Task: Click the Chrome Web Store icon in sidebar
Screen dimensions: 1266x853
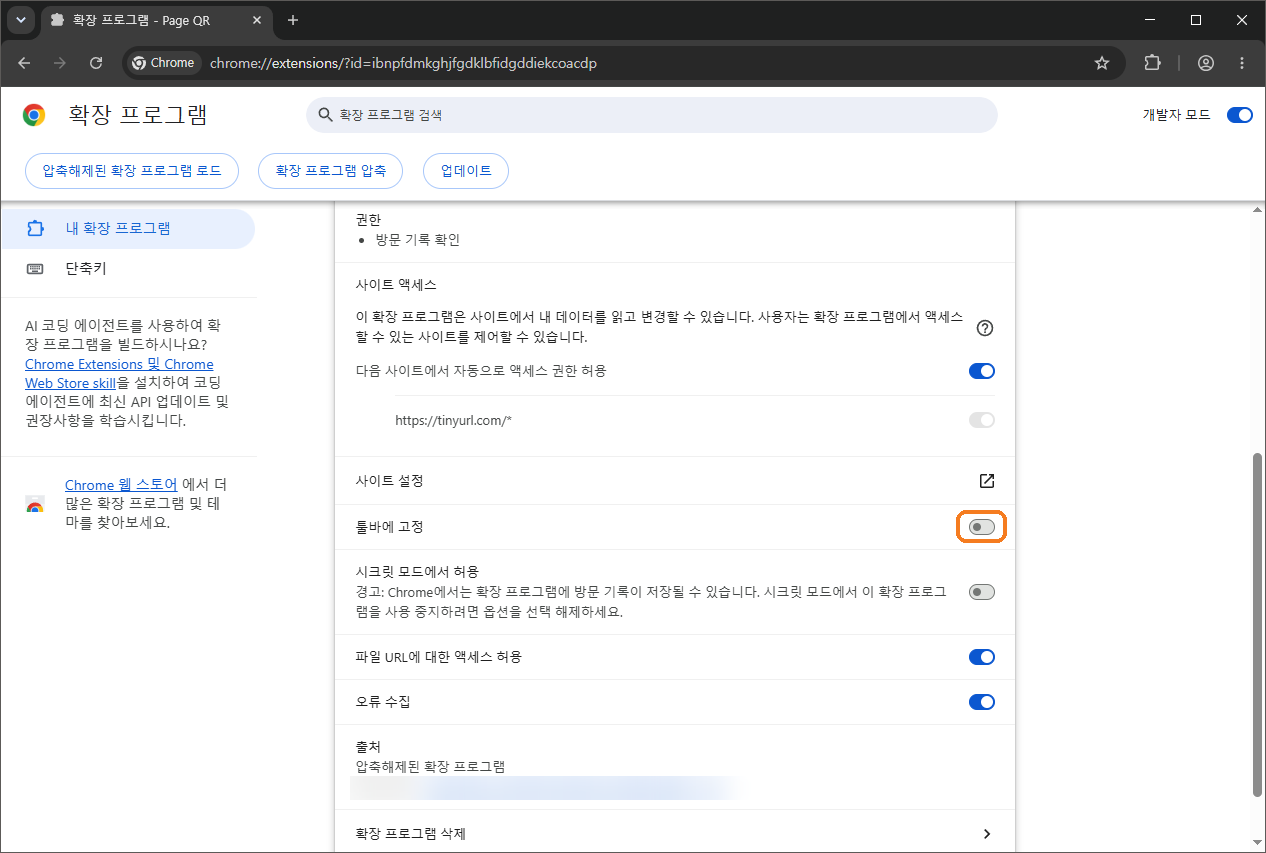Action: (35, 504)
